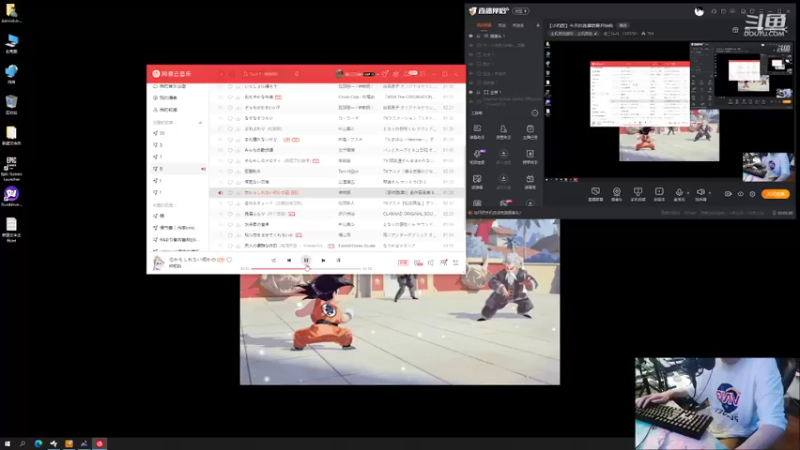Open Douyu settings gear beside the start streaming button
The image size is (800, 450).
click(x=753, y=194)
